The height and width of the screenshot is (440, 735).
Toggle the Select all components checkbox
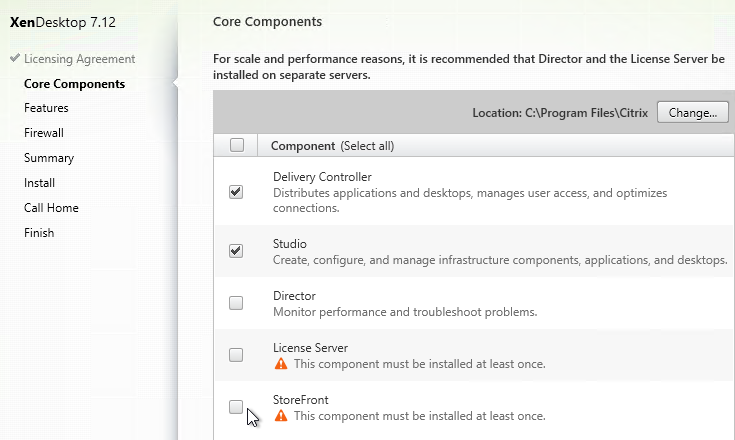tap(237, 145)
